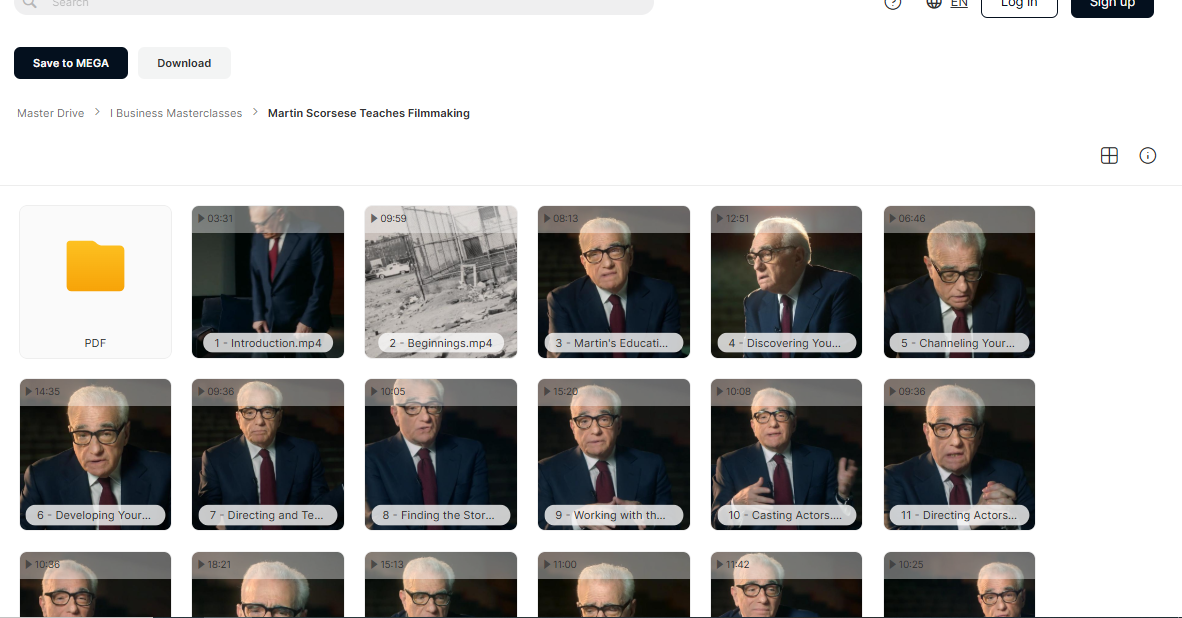
Task: Click Save to MEGA button
Action: (71, 63)
